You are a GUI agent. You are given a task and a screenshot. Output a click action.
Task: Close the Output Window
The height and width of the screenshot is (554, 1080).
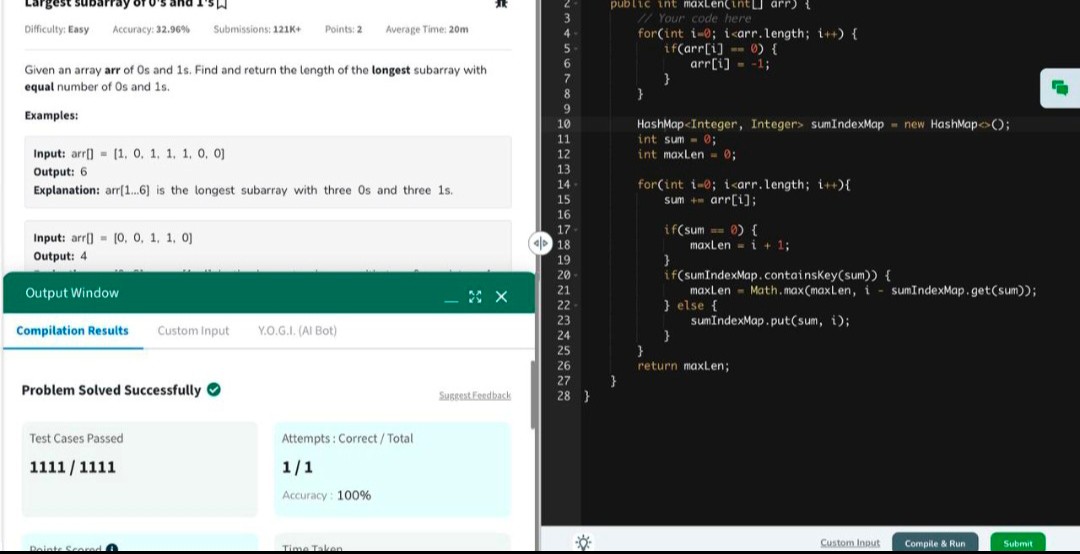(501, 296)
